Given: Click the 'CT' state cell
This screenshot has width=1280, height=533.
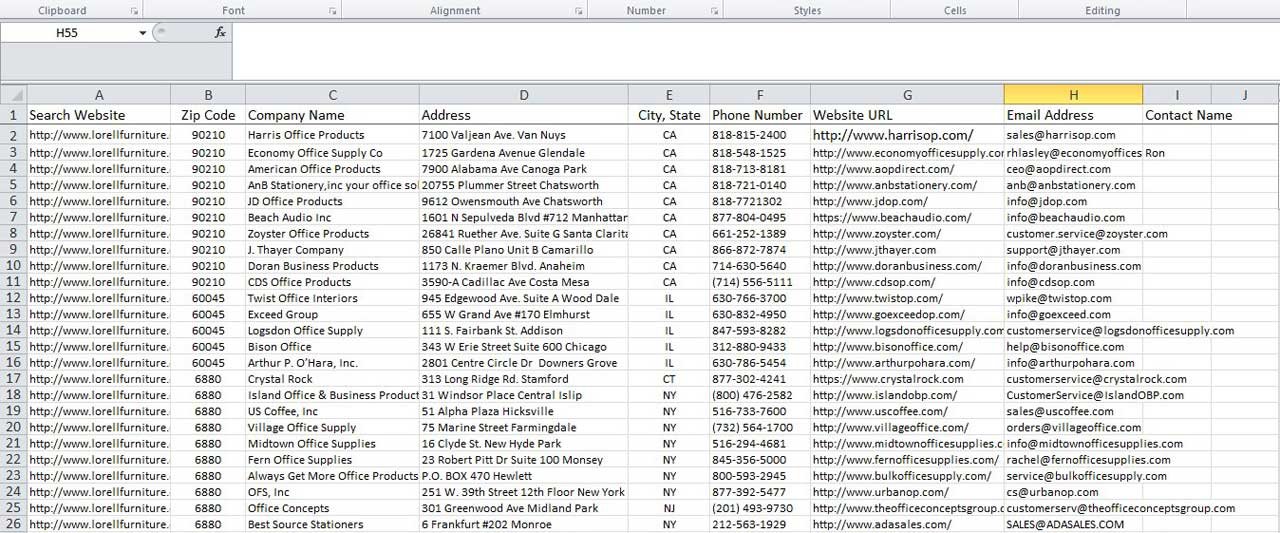Looking at the screenshot, I should pyautogui.click(x=669, y=379).
